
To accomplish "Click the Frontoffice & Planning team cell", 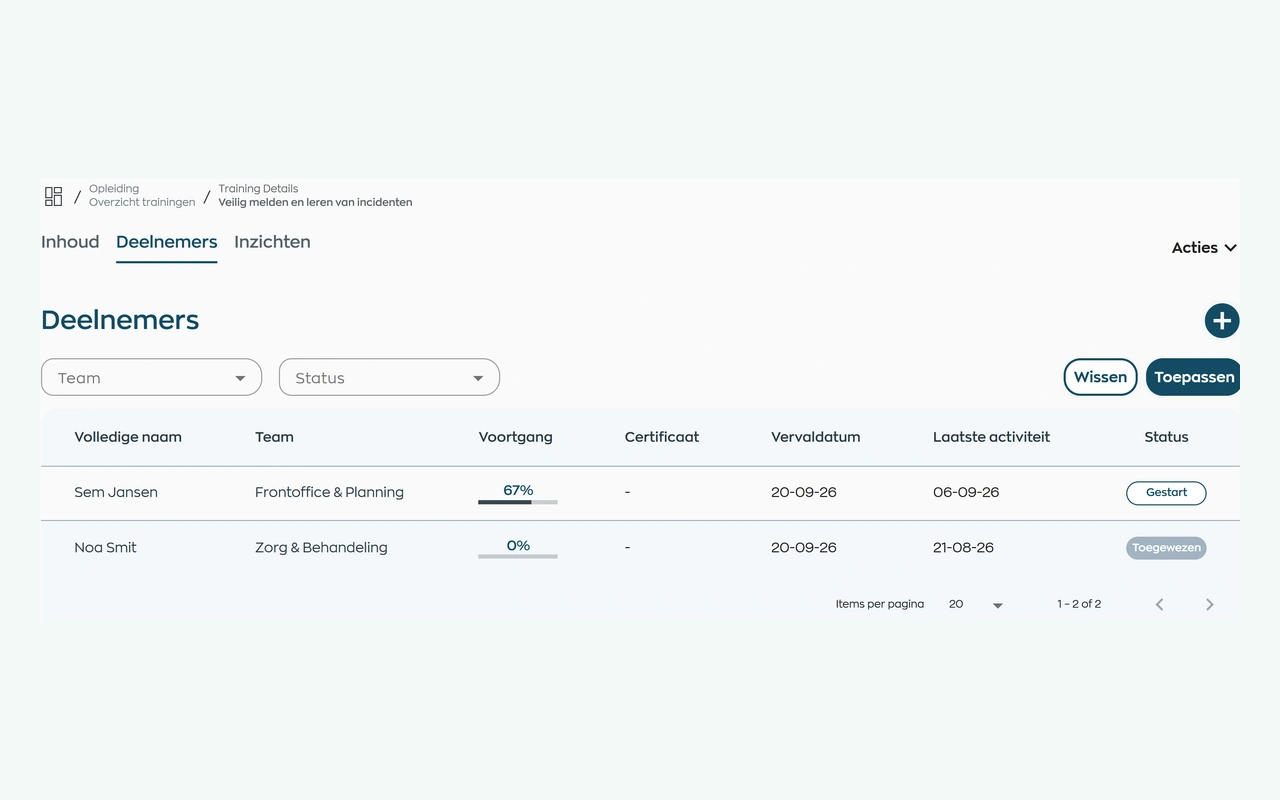I will [329, 492].
